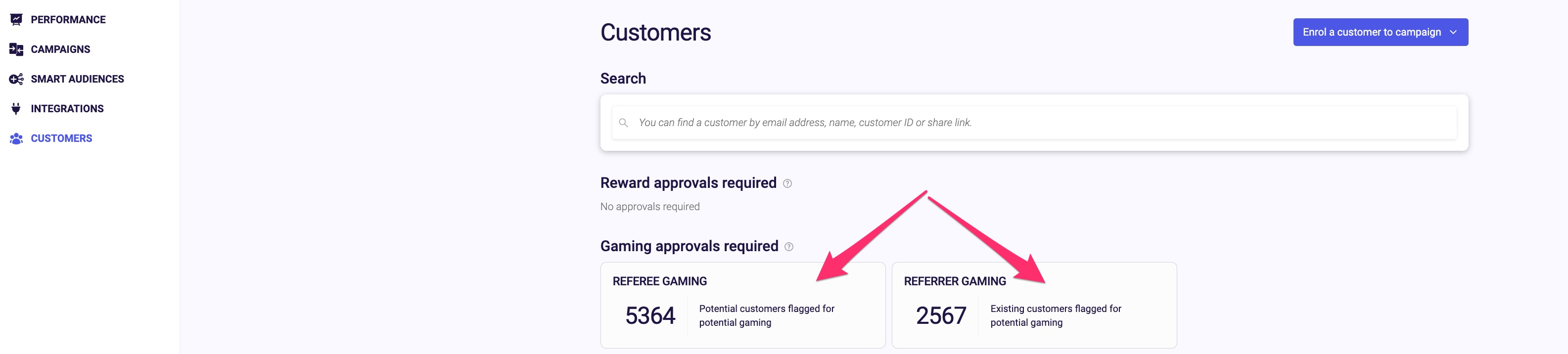Go to the Campaigns section
Screen dimensions: 1568x354
tap(60, 49)
